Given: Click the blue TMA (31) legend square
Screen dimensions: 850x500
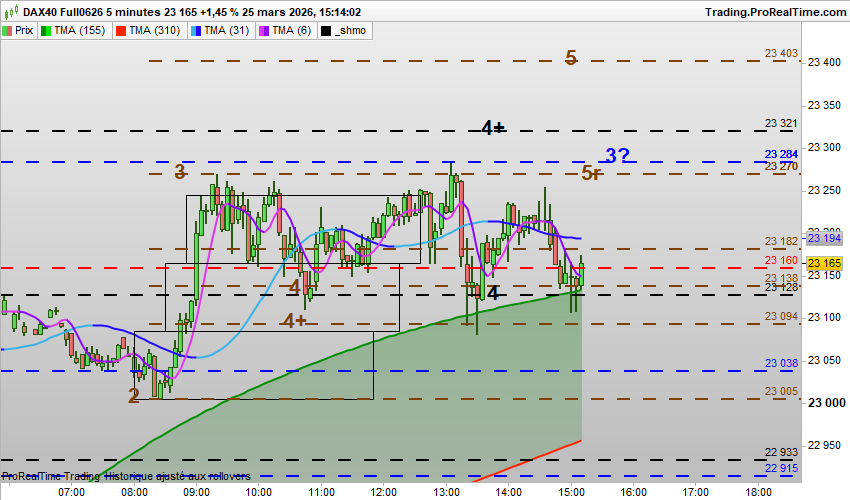Looking at the screenshot, I should pyautogui.click(x=196, y=31).
